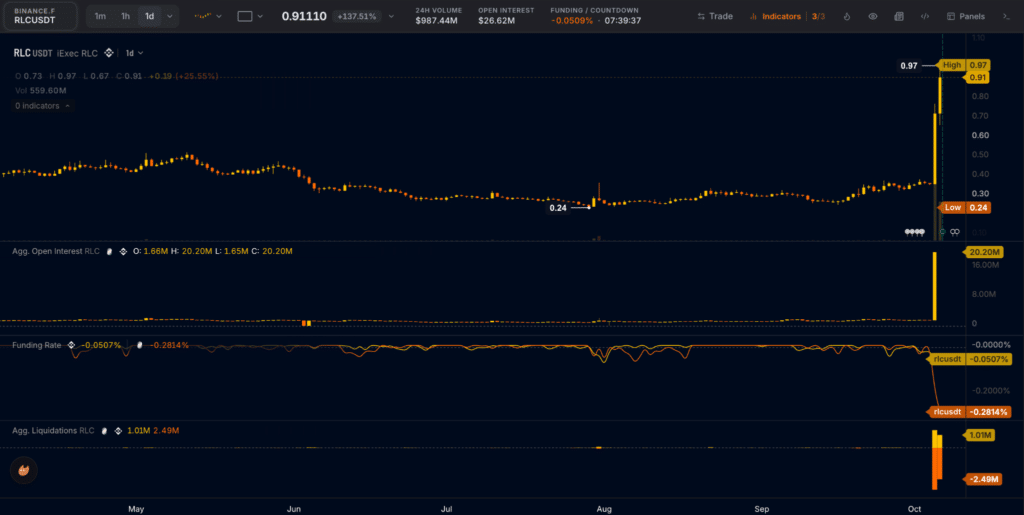The height and width of the screenshot is (515, 1024).
Task: Click the small green circle marker icon
Action: [942, 232]
